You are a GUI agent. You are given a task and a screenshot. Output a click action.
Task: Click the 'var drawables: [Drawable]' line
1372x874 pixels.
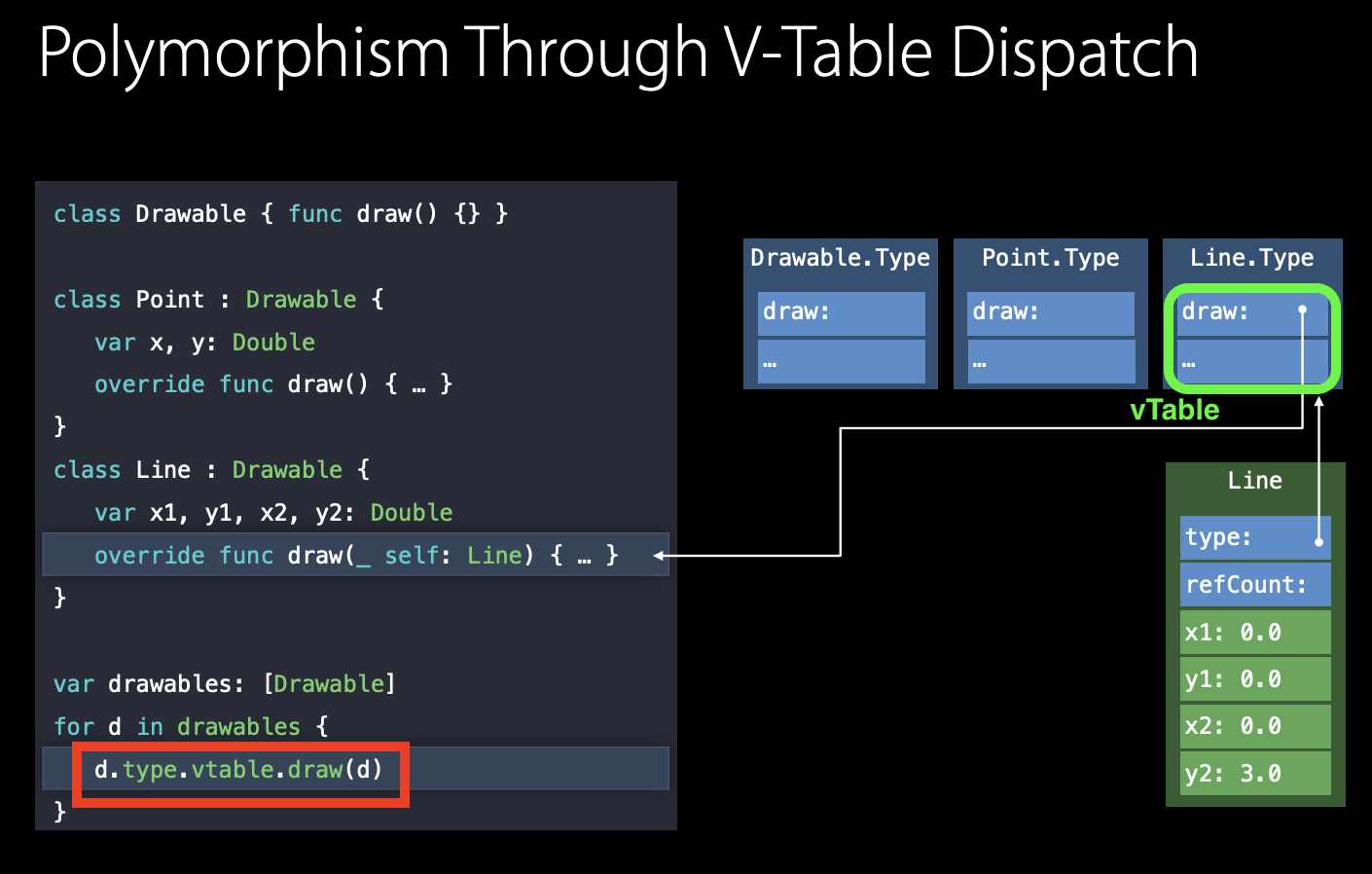coord(225,684)
